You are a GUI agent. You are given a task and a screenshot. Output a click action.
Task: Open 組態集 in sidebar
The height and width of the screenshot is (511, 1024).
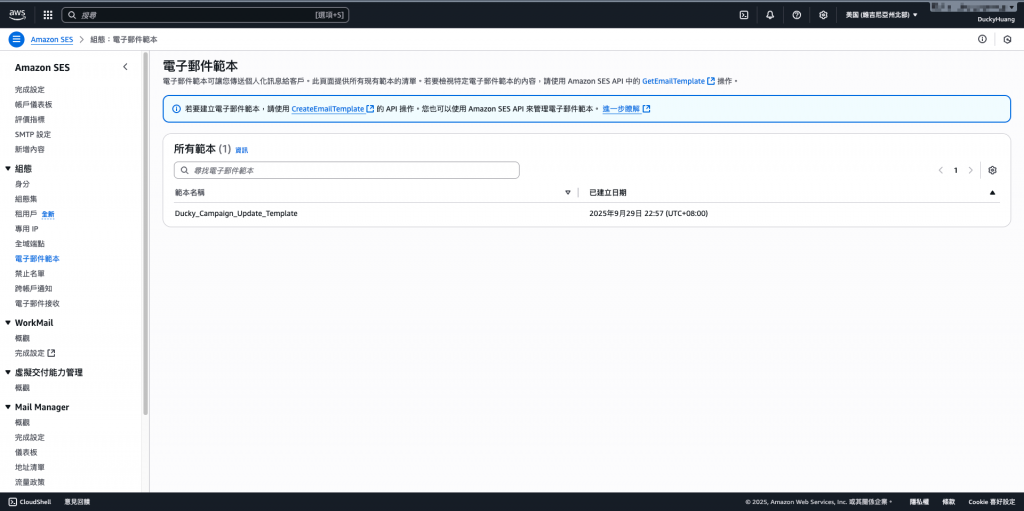click(x=26, y=199)
